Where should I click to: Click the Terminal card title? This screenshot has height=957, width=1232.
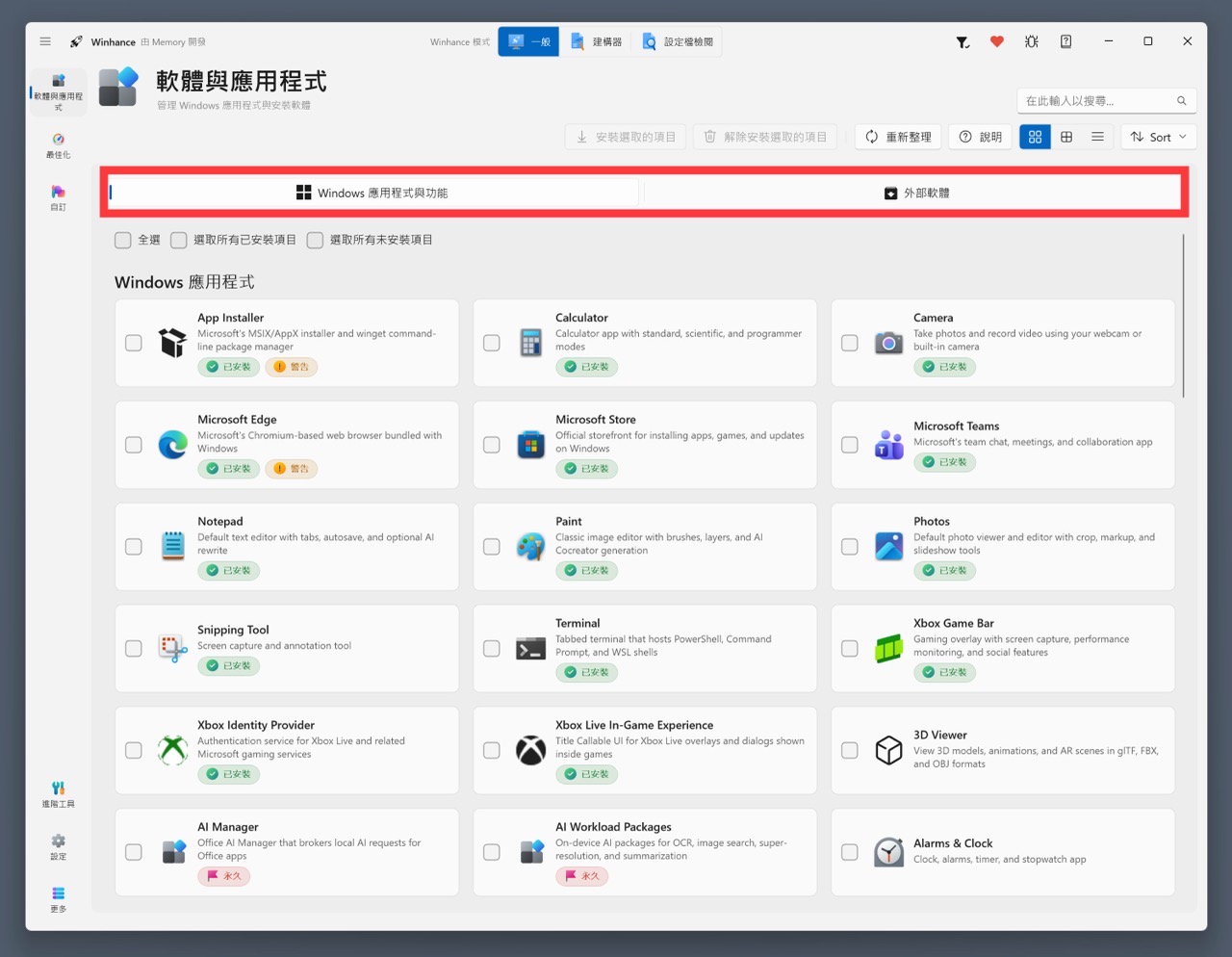tap(577, 623)
